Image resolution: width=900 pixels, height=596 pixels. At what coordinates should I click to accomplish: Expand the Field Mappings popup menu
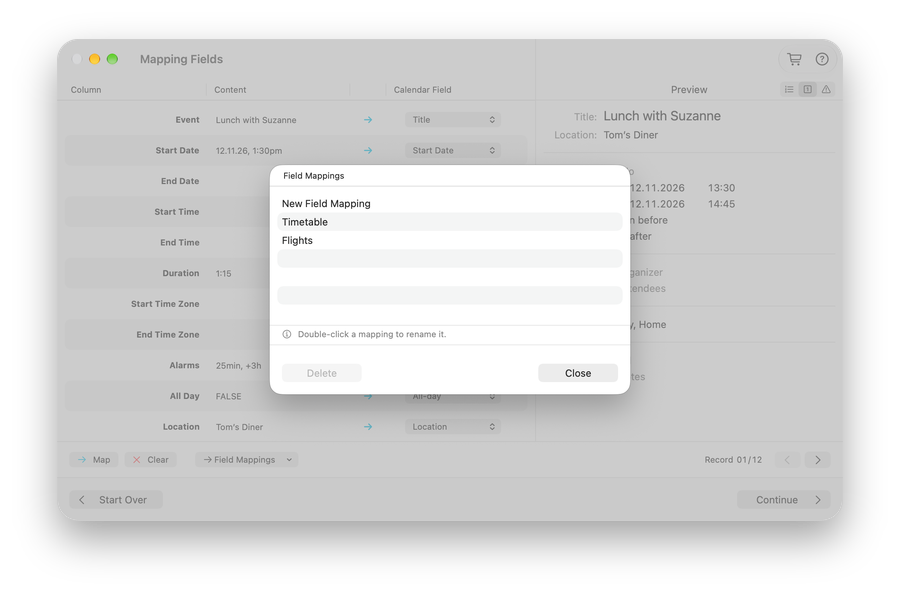point(247,459)
